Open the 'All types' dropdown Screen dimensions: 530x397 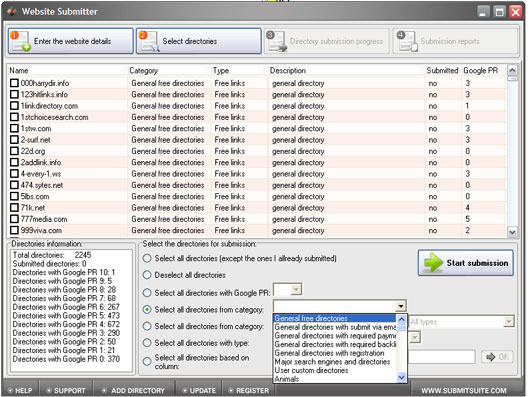(x=508, y=322)
